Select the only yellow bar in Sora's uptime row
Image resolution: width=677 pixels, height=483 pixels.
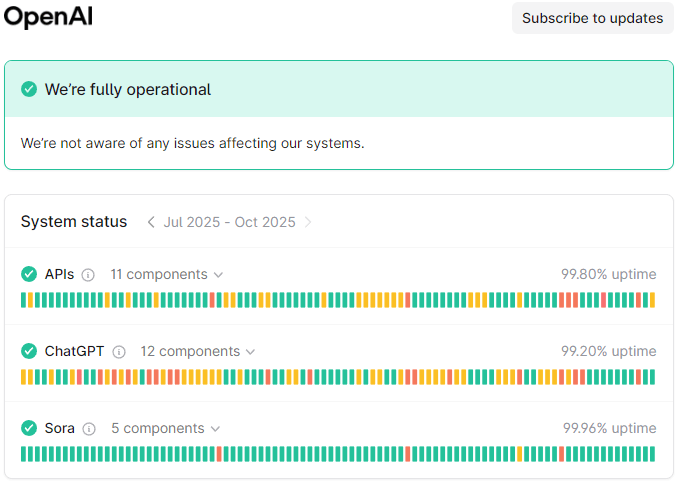[520, 454]
